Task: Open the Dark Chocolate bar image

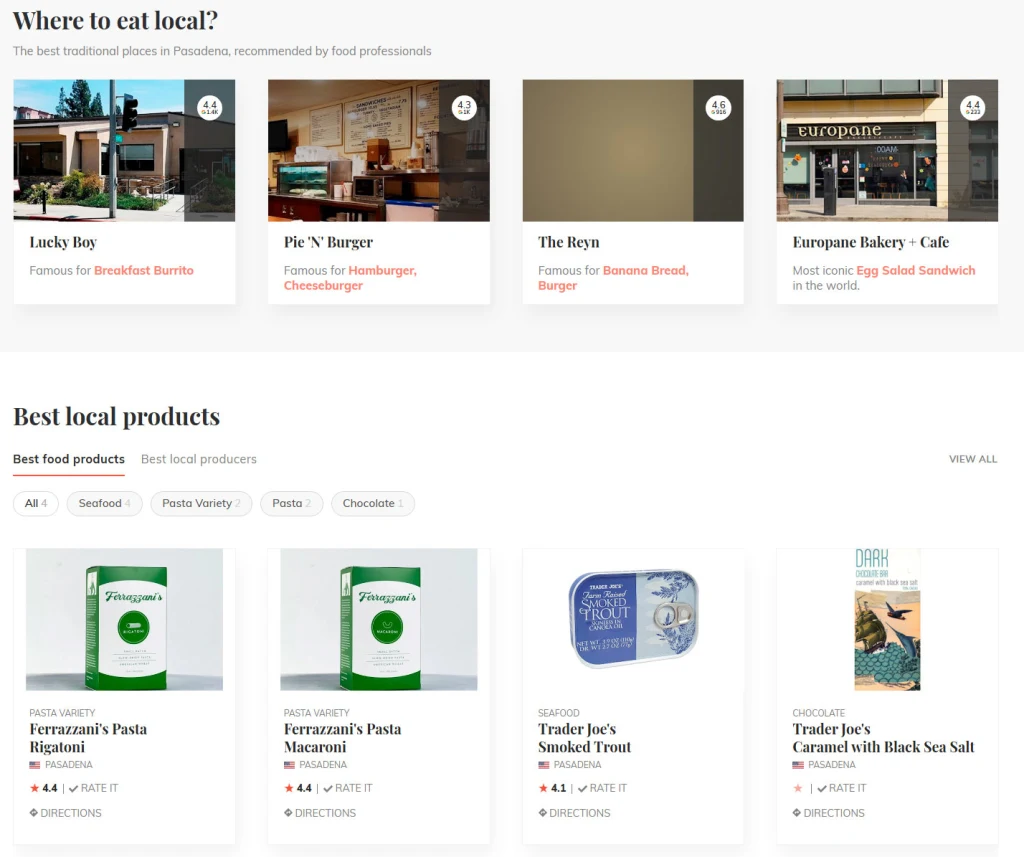Action: tap(887, 619)
